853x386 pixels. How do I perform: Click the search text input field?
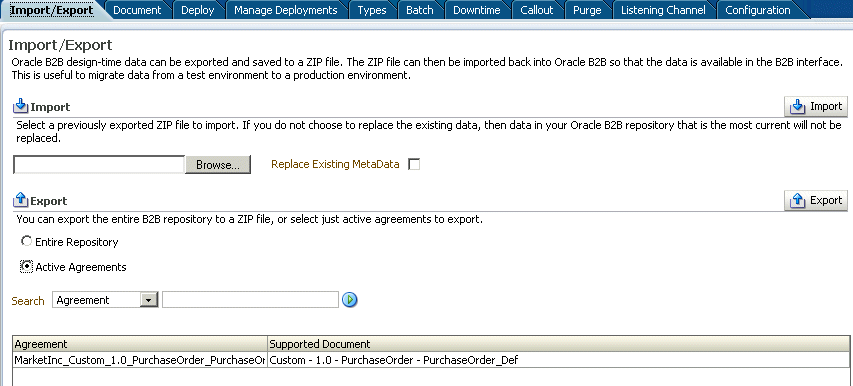coord(250,300)
